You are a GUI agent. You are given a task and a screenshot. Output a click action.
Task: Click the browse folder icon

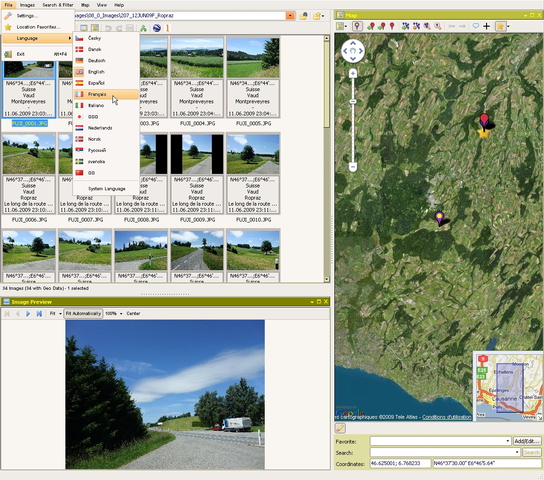point(304,16)
